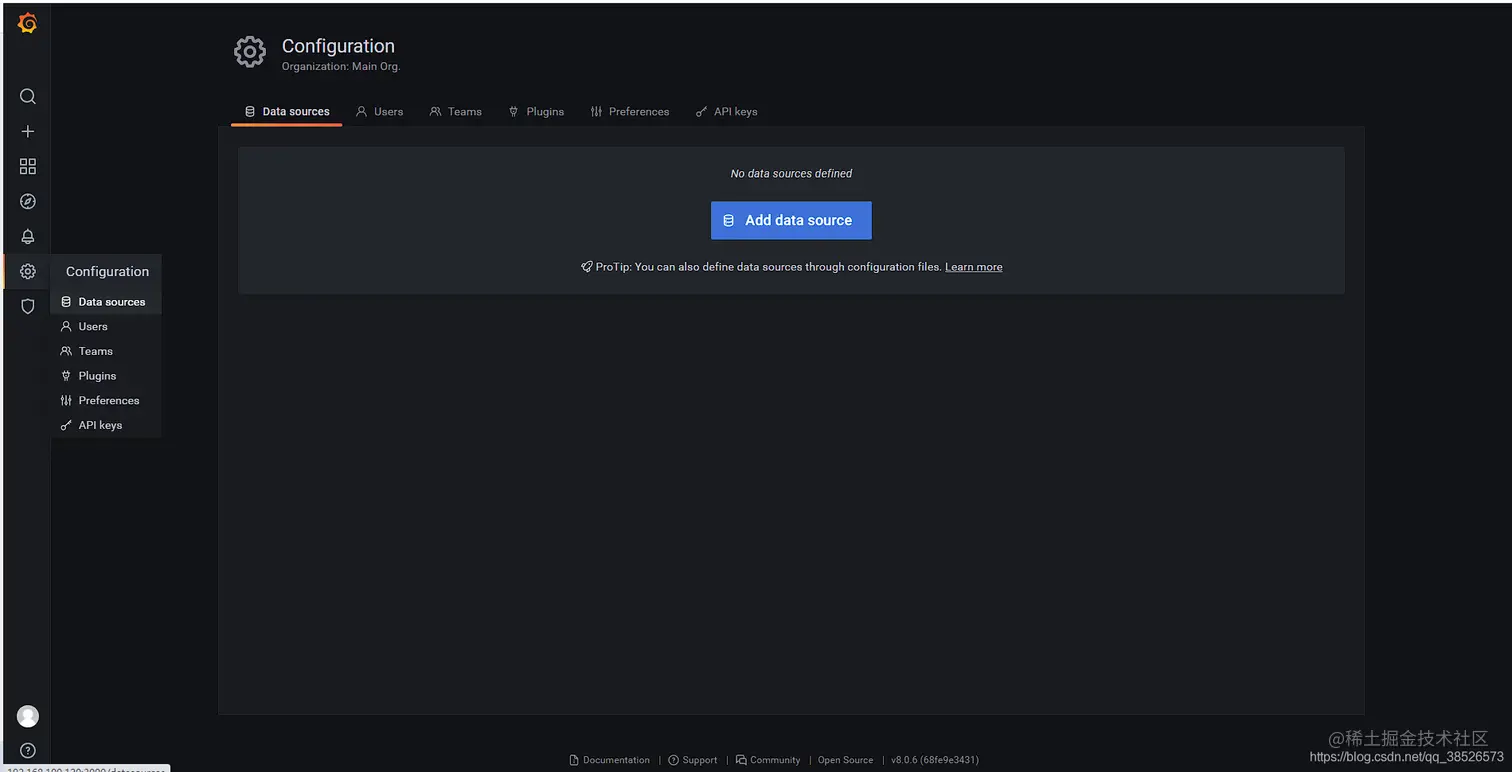1512x772 pixels.
Task: Open the user avatar at sidebar bottom
Action: click(x=28, y=716)
